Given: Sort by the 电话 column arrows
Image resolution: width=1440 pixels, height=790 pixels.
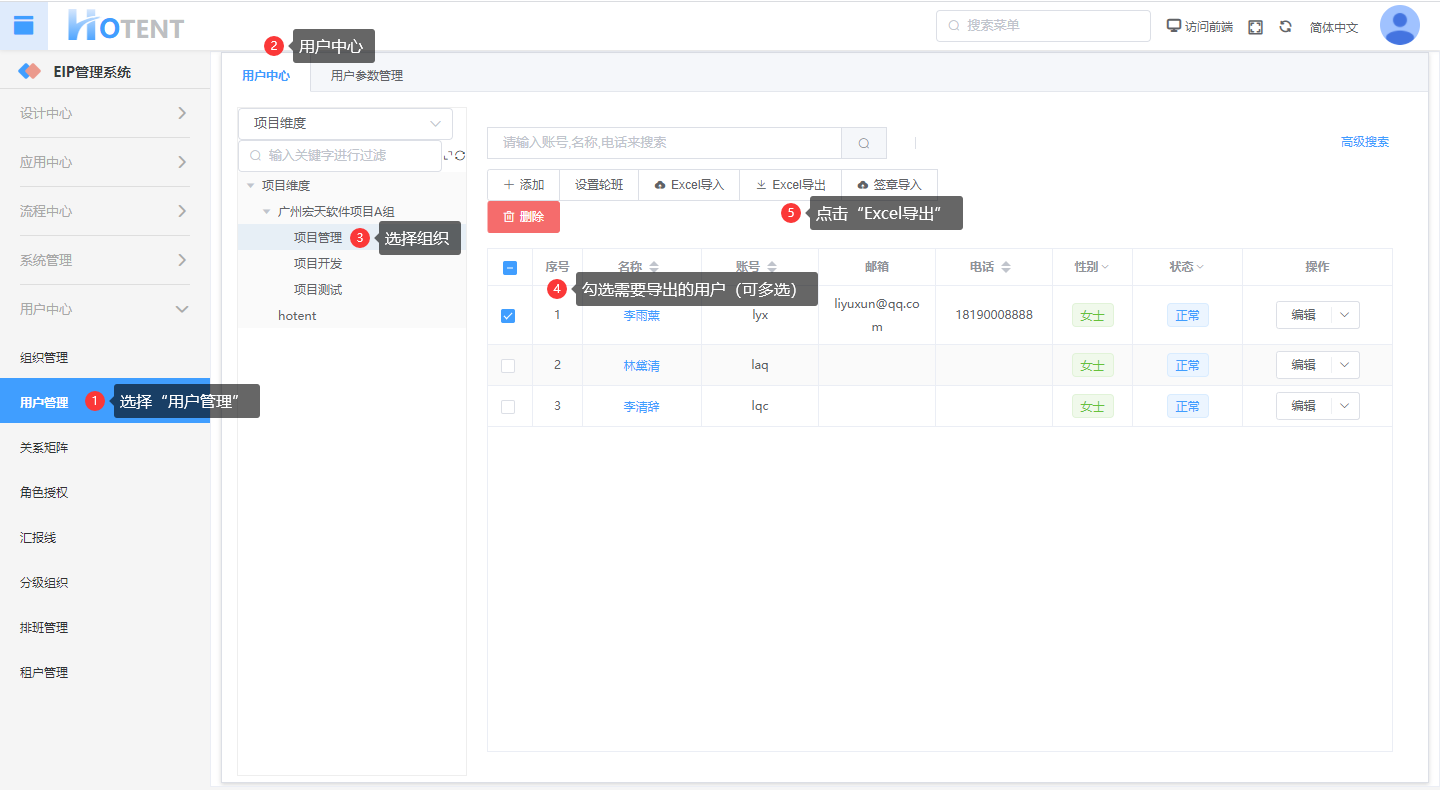Looking at the screenshot, I should 1005,267.
